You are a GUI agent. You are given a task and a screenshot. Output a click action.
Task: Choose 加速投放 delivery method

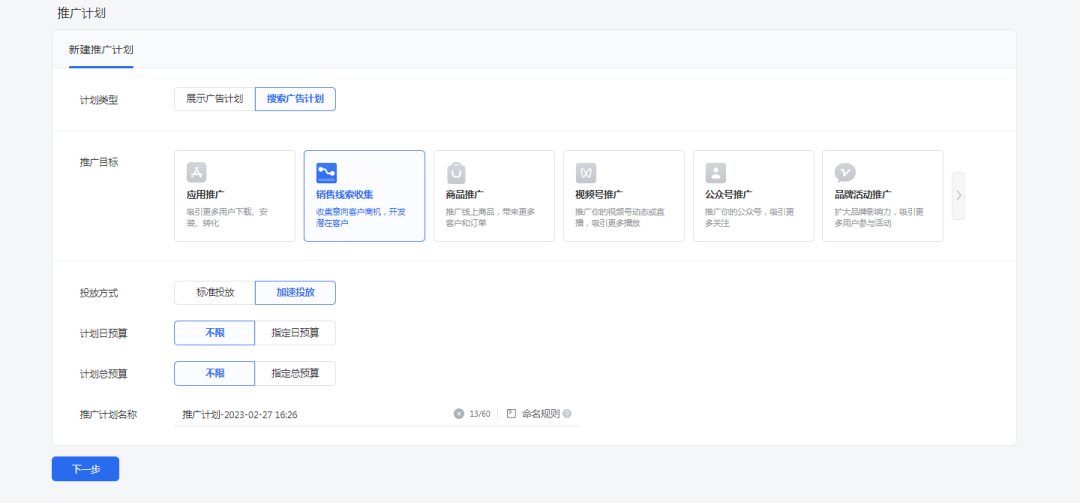[x=295, y=292]
